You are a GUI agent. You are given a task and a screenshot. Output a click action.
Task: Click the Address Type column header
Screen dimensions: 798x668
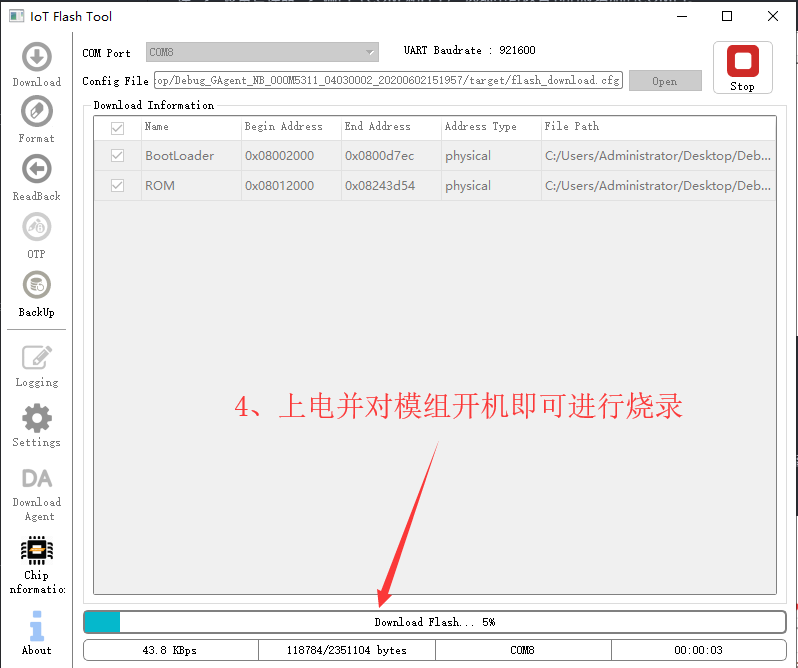click(x=480, y=127)
